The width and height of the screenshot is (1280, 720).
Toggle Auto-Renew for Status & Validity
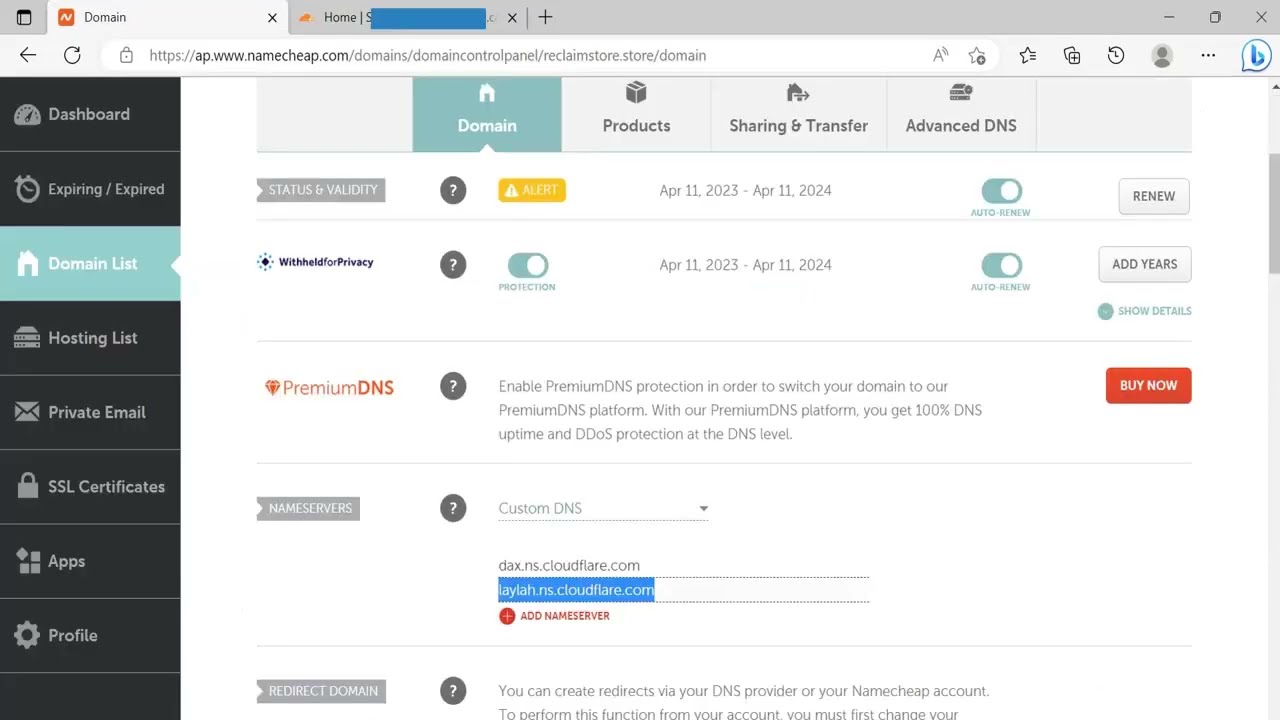pyautogui.click(x=1001, y=191)
